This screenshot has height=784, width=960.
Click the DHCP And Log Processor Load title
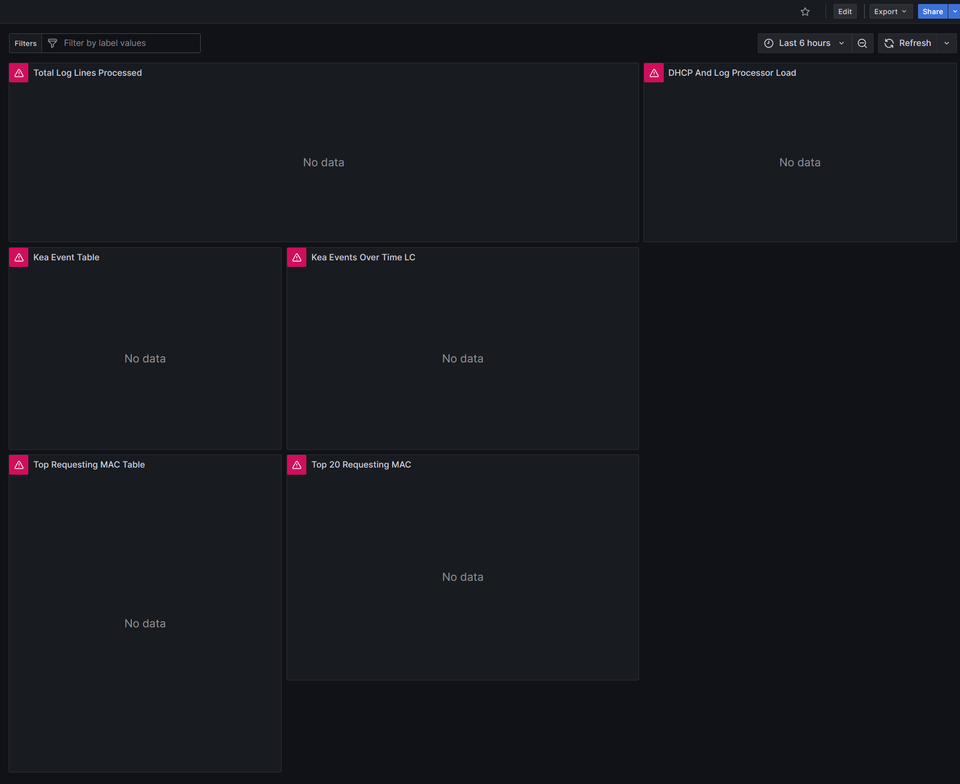pyautogui.click(x=732, y=73)
